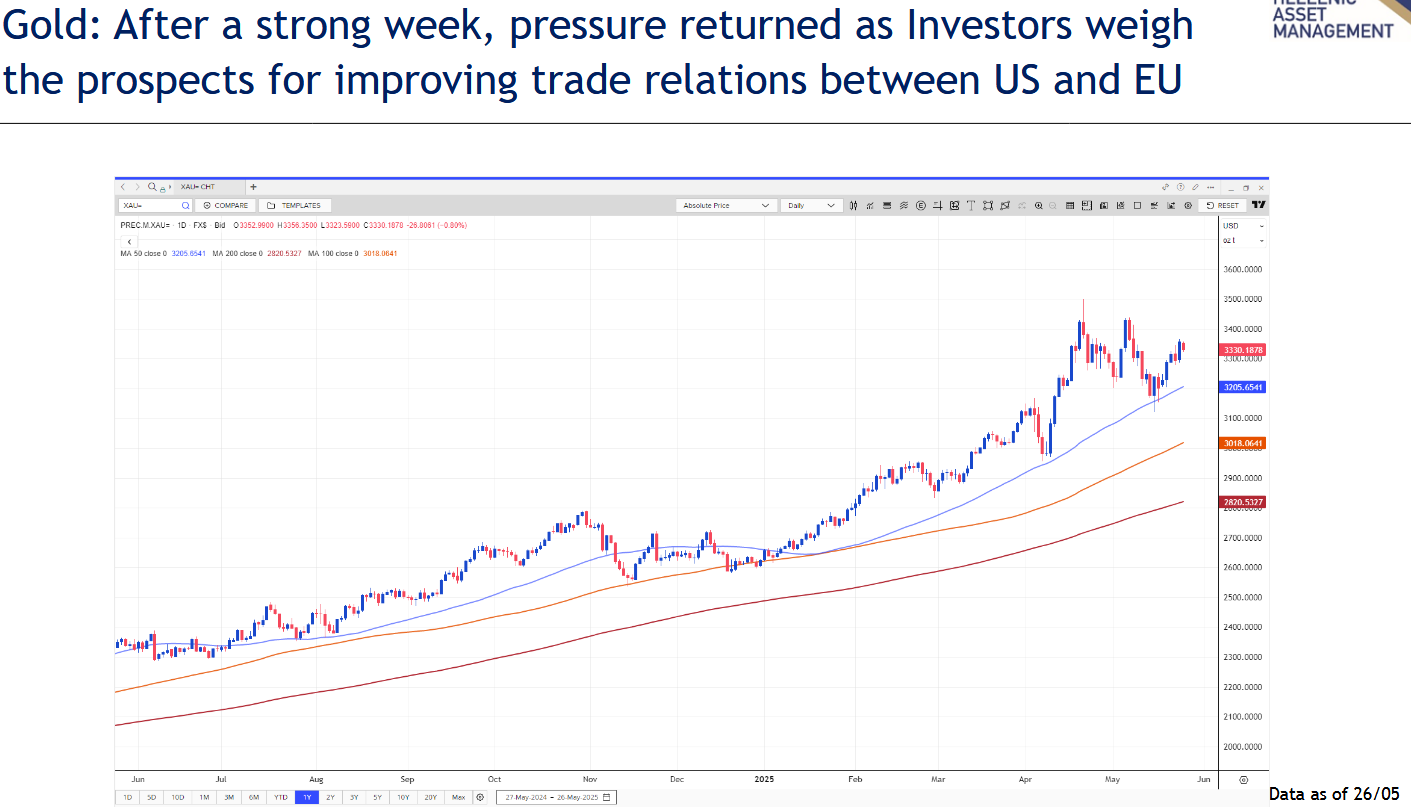The image size is (1411, 807).
Task: Select the YTD range button
Action: [x=281, y=797]
